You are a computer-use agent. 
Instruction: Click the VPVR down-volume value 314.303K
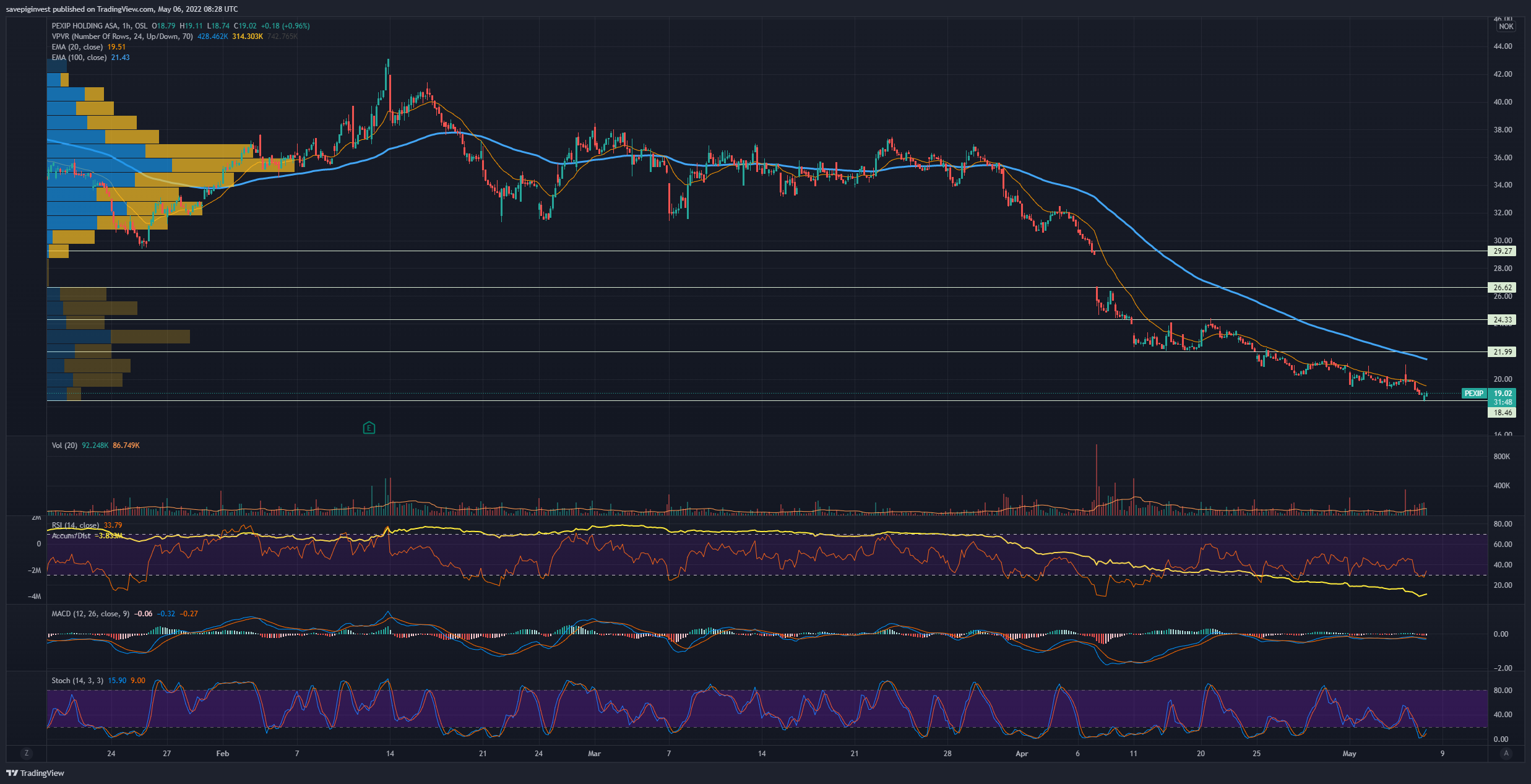point(248,37)
